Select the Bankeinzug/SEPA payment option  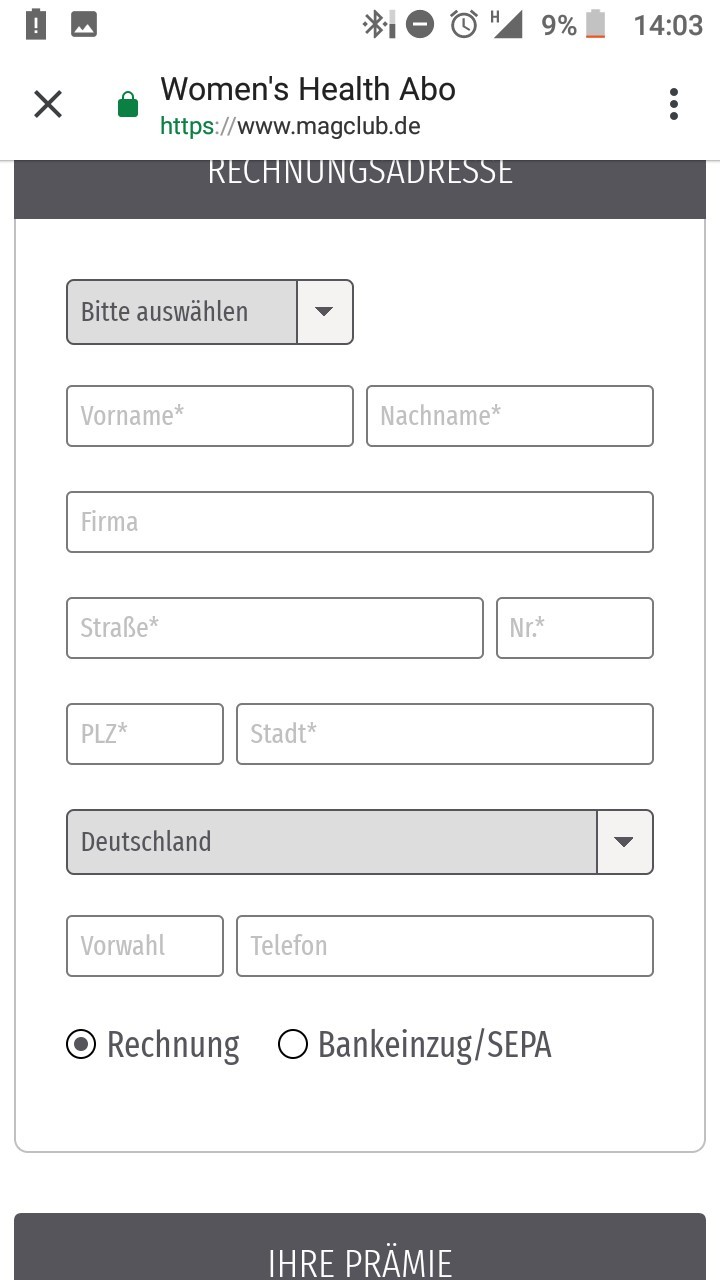415,1045
